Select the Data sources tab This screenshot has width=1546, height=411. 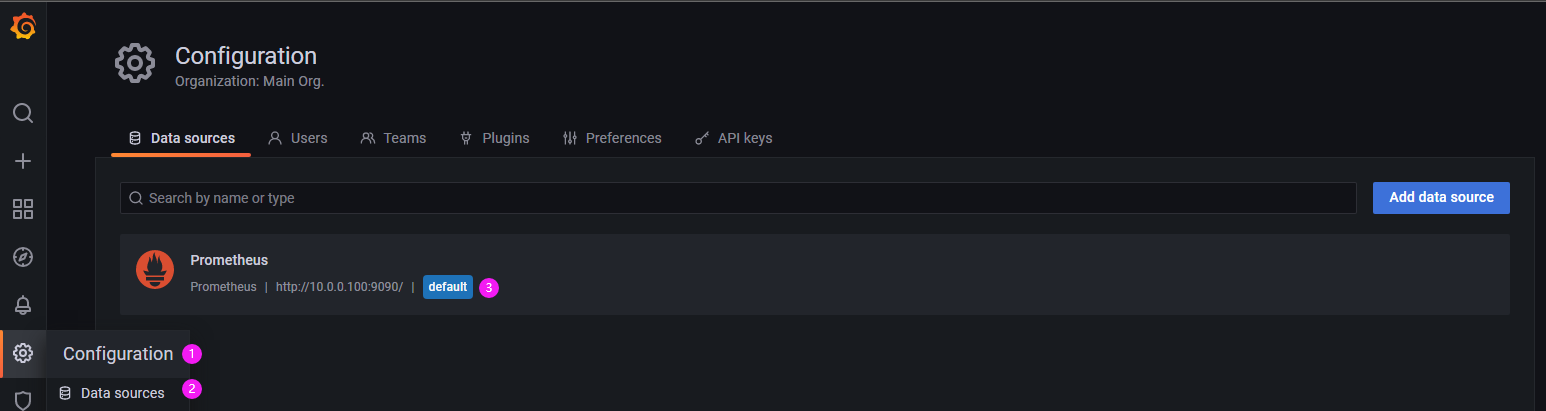[x=181, y=138]
